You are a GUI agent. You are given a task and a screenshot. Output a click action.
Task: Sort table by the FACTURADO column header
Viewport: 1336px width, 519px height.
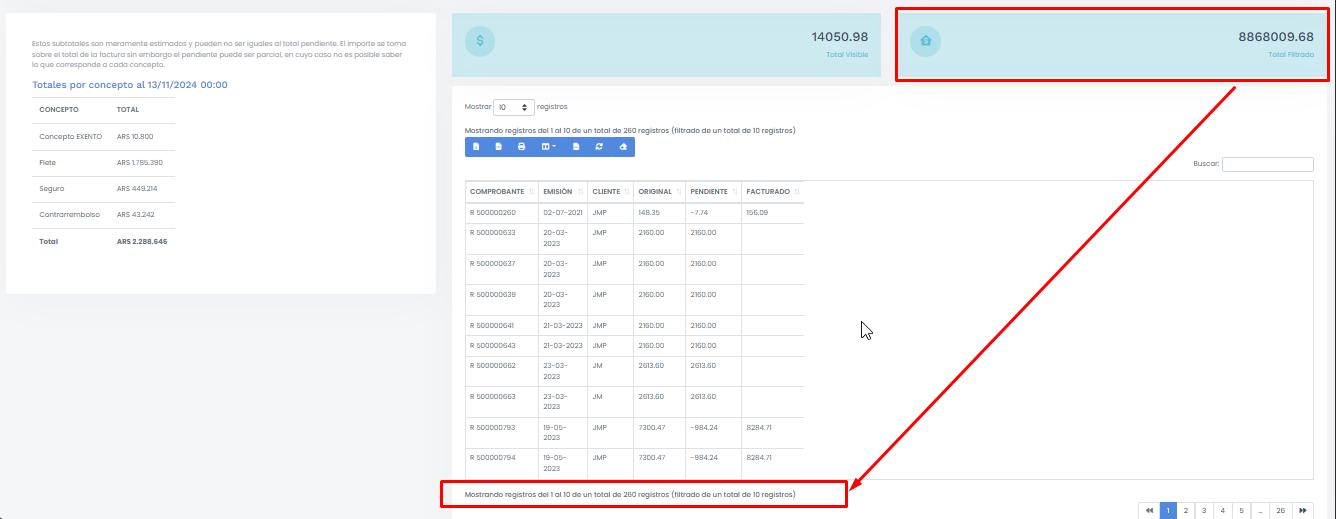coord(773,191)
